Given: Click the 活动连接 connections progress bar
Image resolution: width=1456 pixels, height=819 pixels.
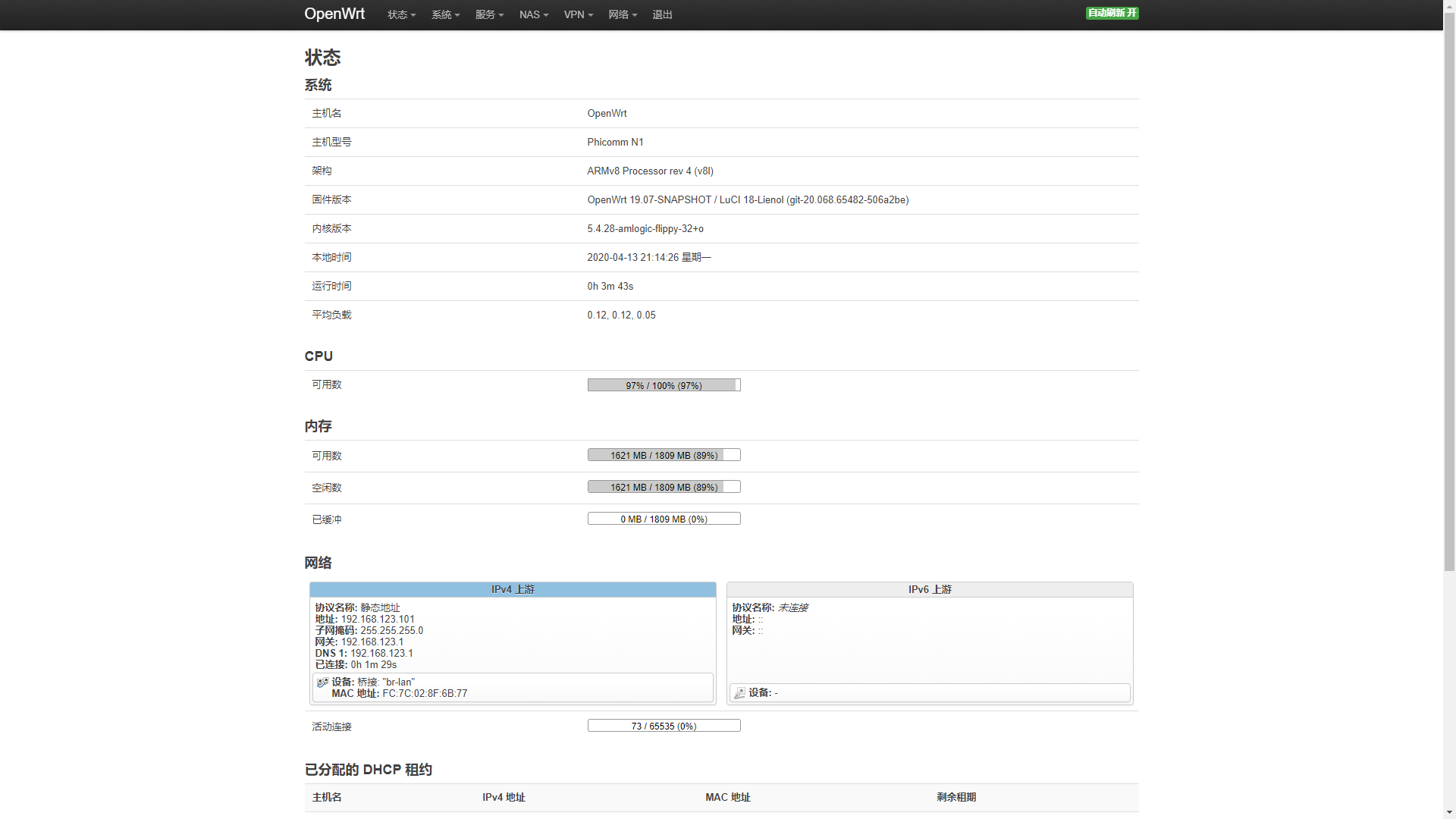Looking at the screenshot, I should point(664,726).
